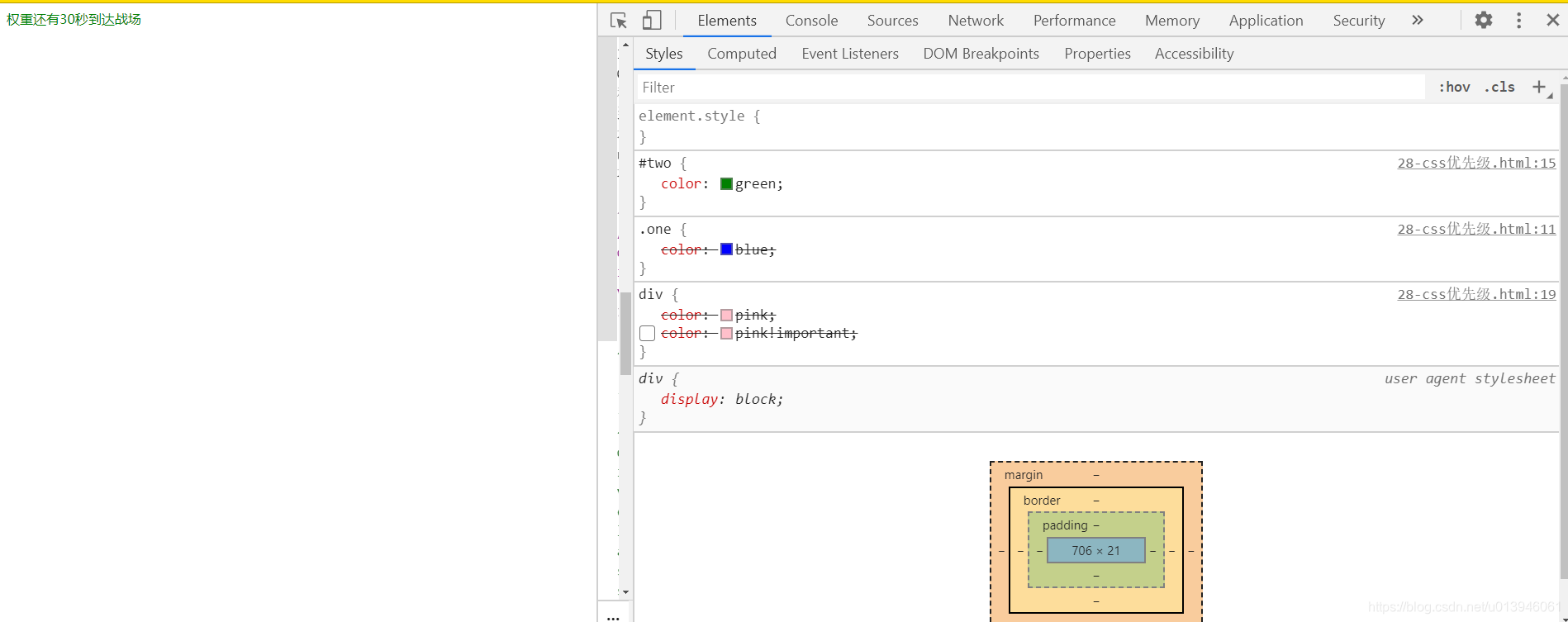Toggle the device toolbar icon
Screen dimensions: 1568x622
click(x=652, y=21)
